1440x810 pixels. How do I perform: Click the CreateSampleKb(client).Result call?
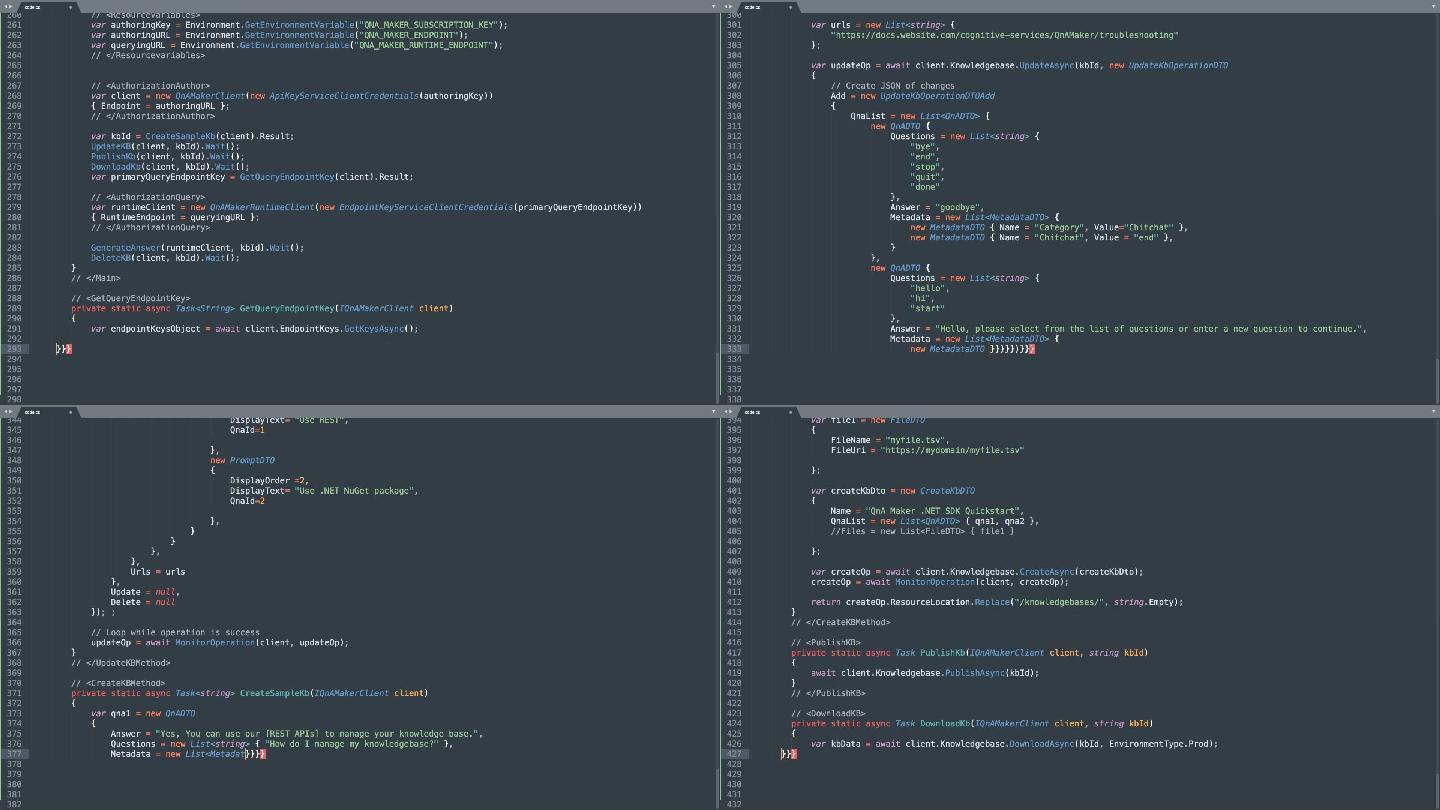tap(220, 135)
